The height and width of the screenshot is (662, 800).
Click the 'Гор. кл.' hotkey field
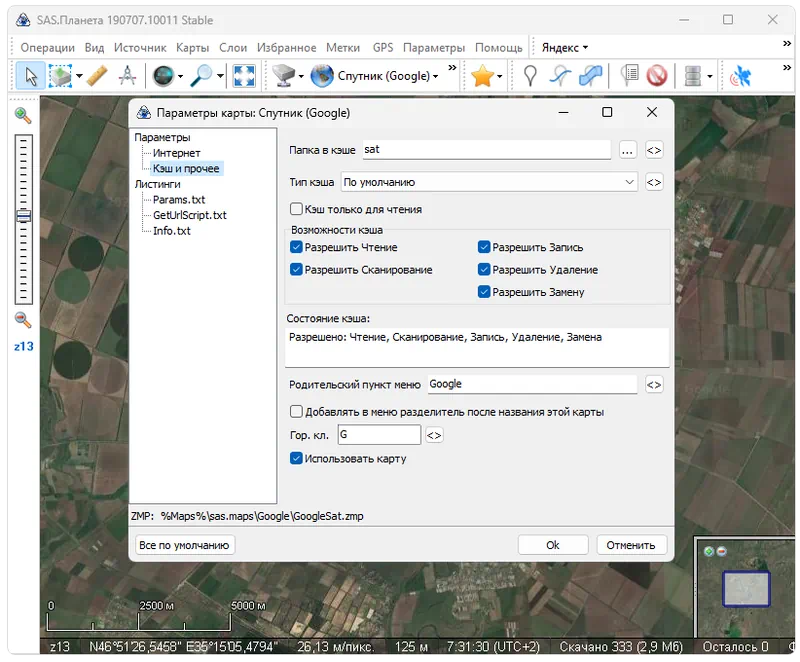tap(379, 435)
